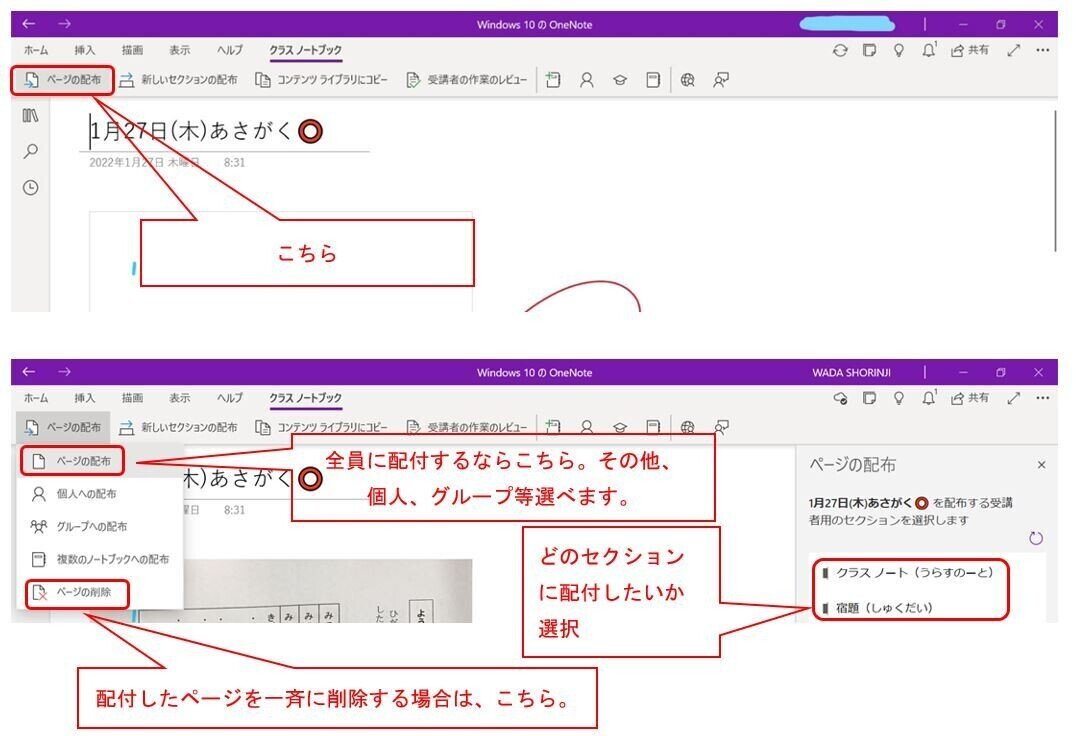Open the notebook management icon on Class Notebook toolbar
The image size is (1076, 736).
pos(656,79)
